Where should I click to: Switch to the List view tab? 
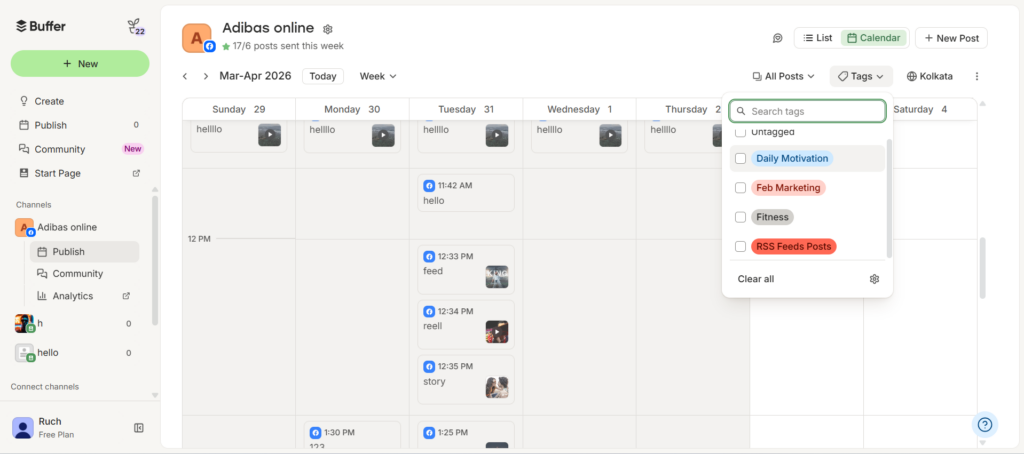[x=818, y=38]
